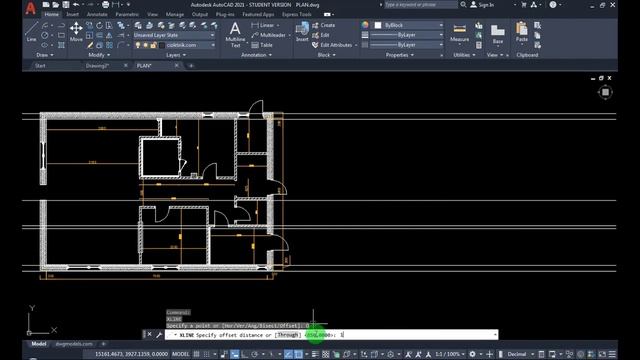Select the Rotate tool in Modify panel
The height and width of the screenshot is (360, 640).
pos(99,26)
